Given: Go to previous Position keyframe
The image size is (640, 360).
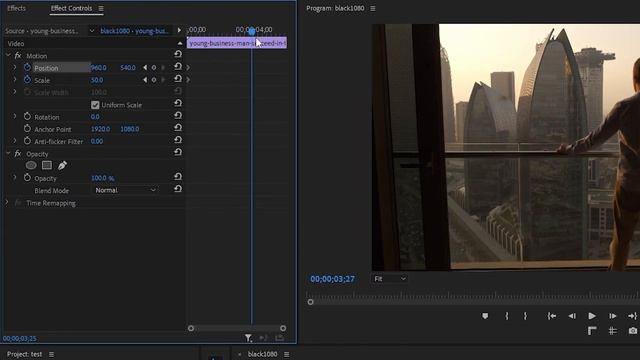Looking at the screenshot, I should [x=145, y=68].
